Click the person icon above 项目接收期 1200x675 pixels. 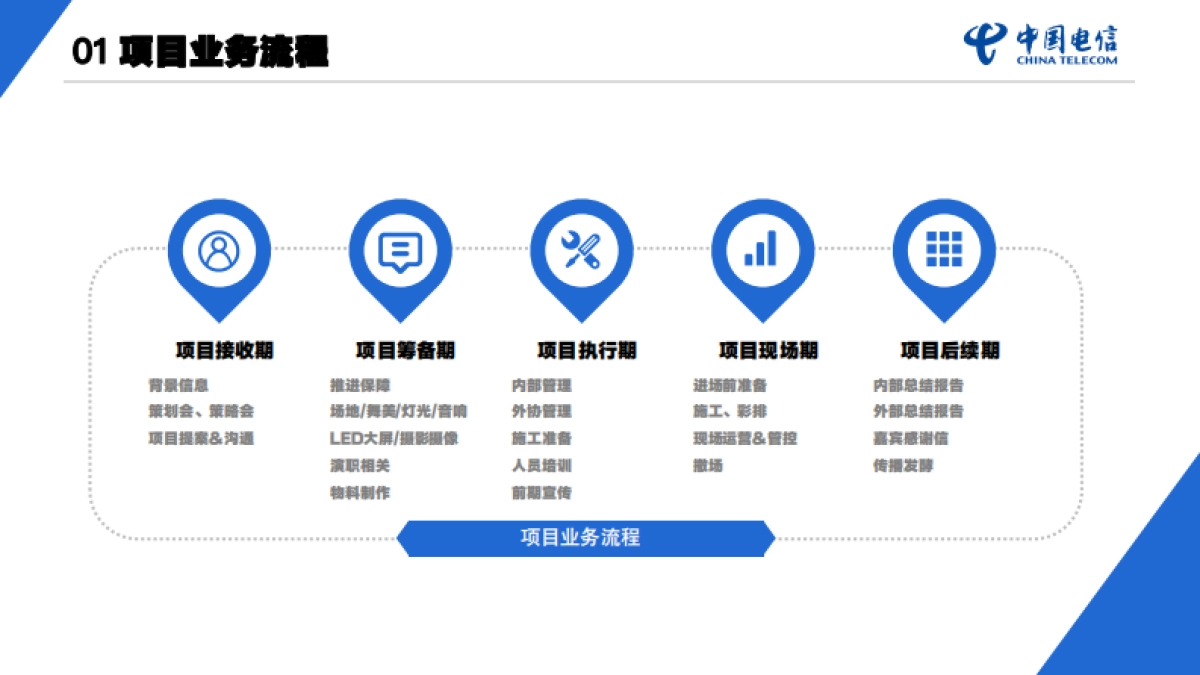[219, 249]
